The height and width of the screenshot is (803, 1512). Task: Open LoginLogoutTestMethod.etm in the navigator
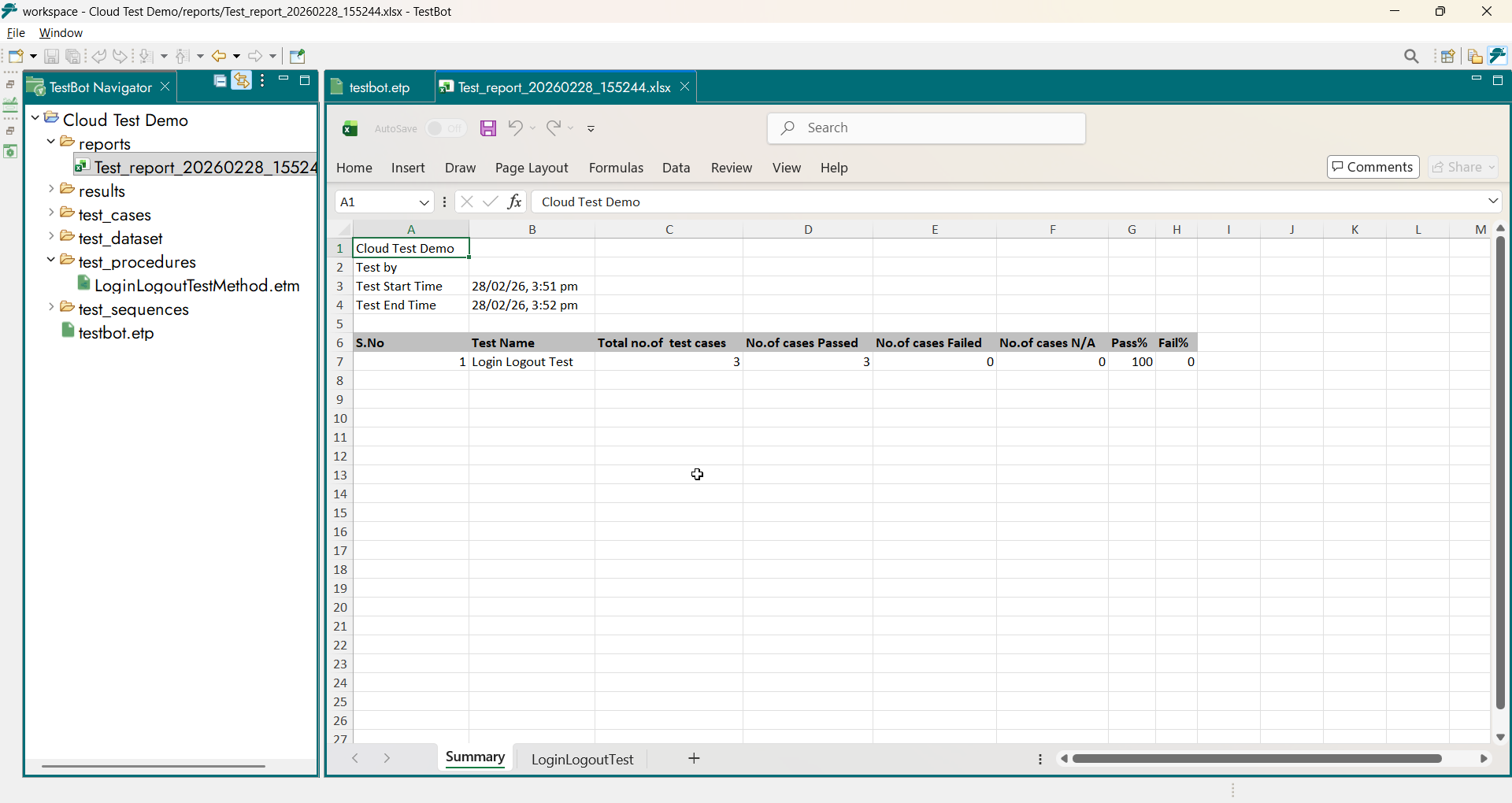click(x=197, y=286)
